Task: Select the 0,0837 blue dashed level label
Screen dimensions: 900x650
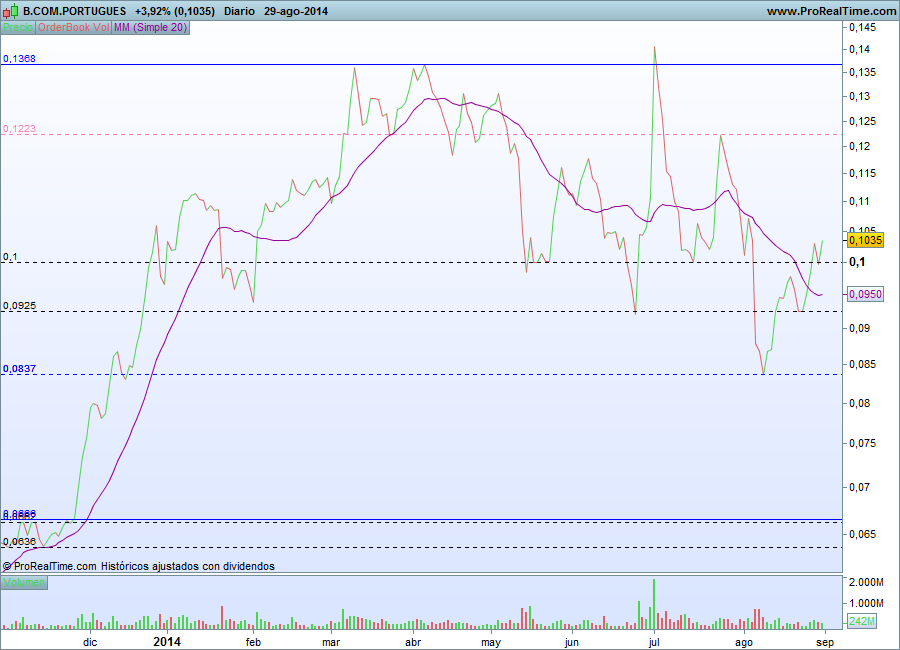Action: point(19,369)
